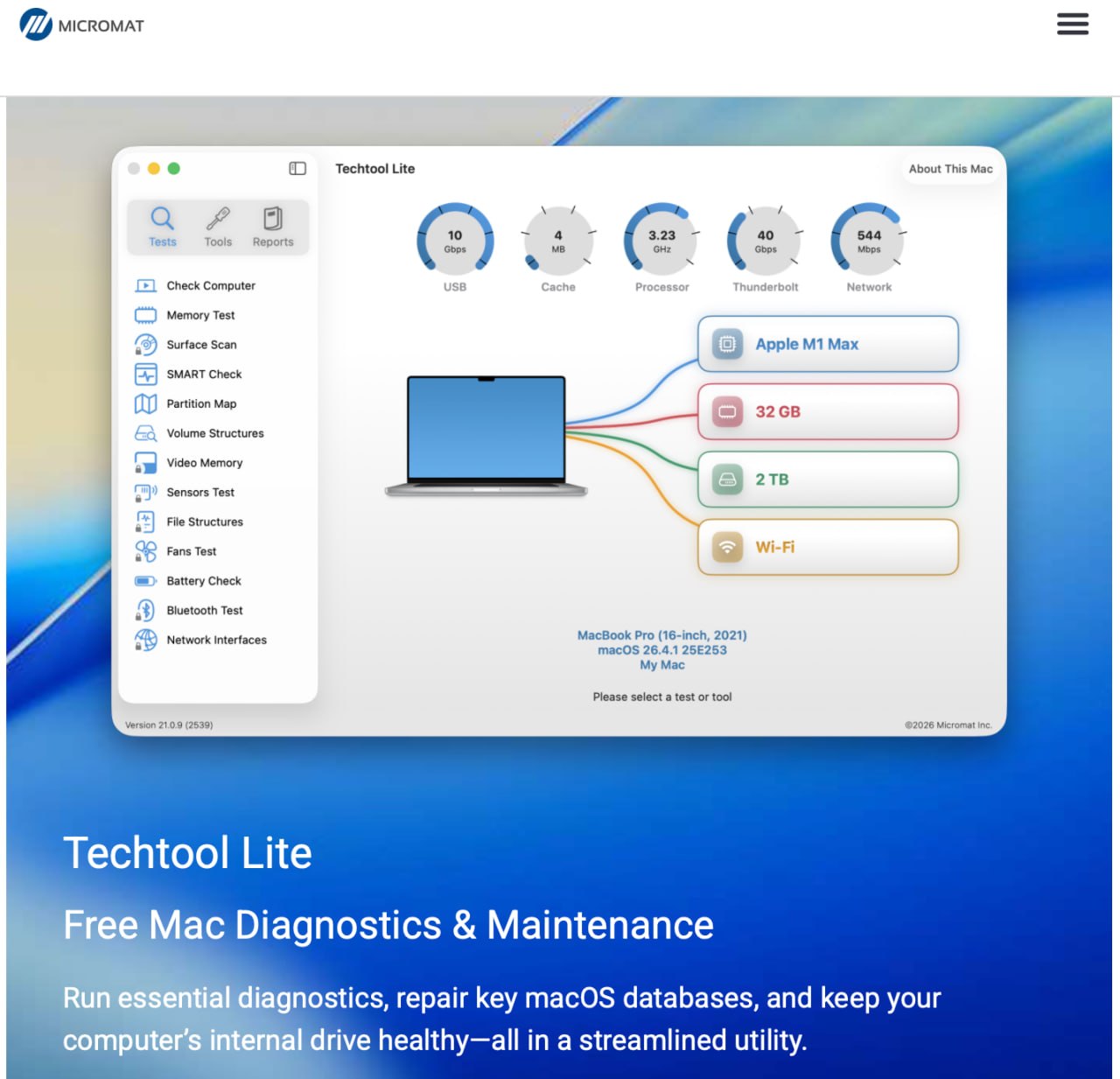Click the Techtool Lite page heading
1120x1079 pixels.
click(x=187, y=853)
